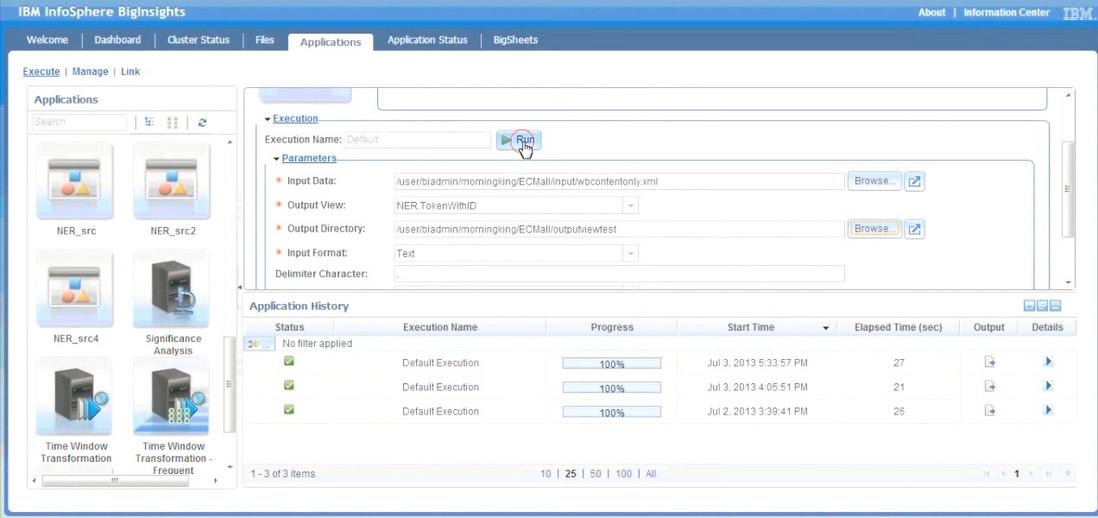The height and width of the screenshot is (518, 1098).
Task: Click the Input Data path field
Action: 619,181
